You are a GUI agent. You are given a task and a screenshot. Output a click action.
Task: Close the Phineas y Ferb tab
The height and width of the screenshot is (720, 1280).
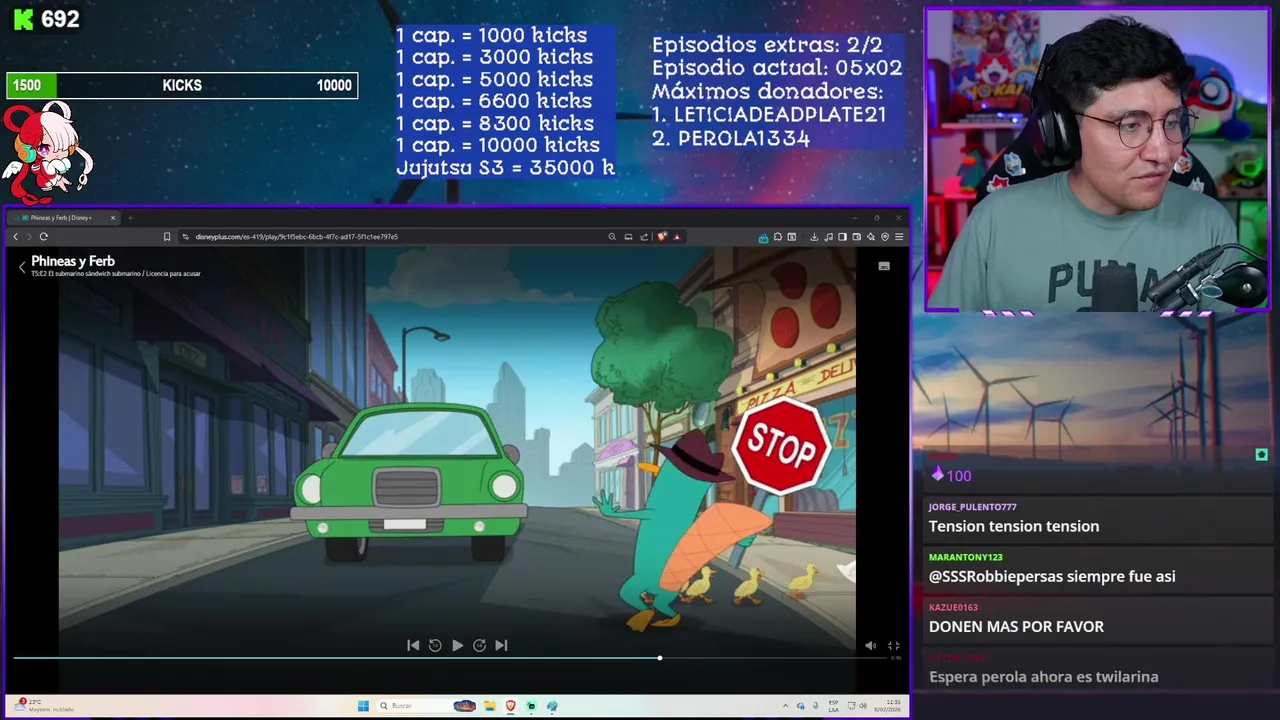tap(113, 218)
